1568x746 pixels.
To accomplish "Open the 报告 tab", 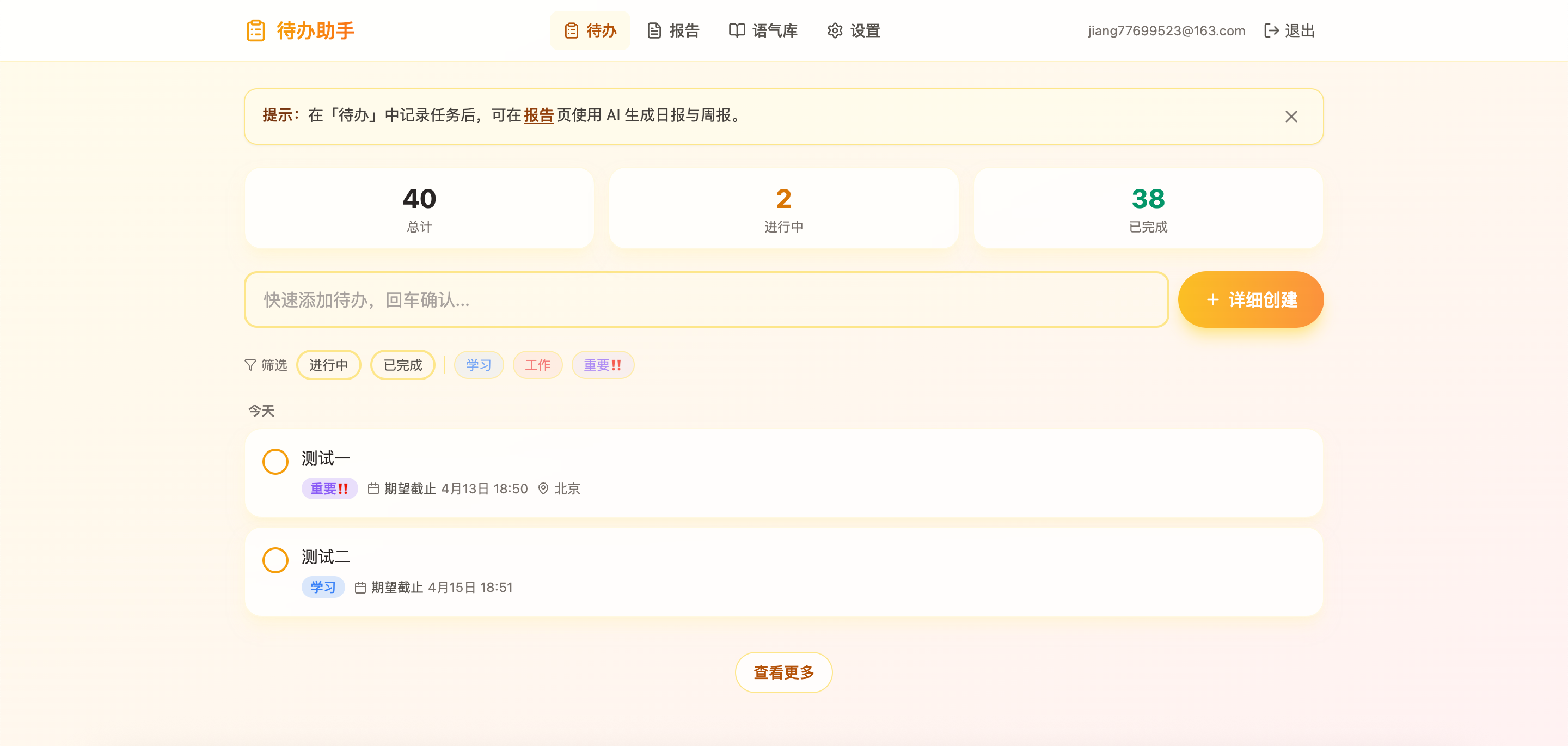I will (673, 30).
